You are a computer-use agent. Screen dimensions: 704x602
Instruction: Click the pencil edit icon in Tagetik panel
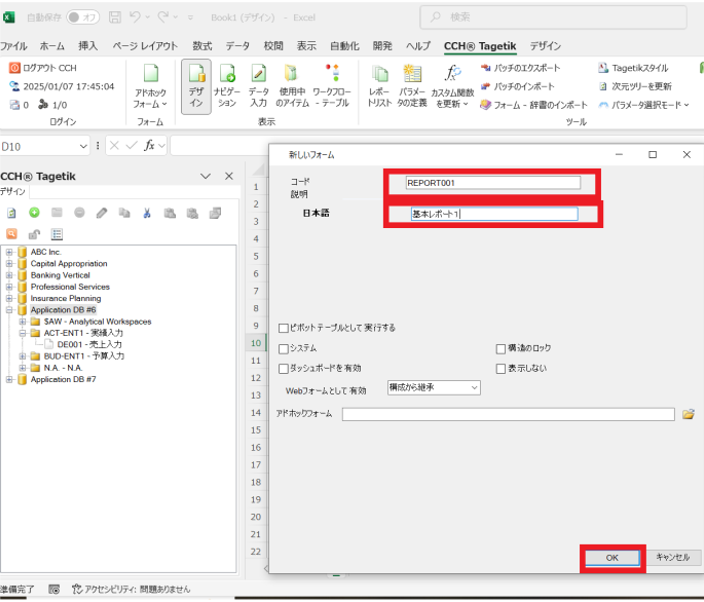click(102, 212)
